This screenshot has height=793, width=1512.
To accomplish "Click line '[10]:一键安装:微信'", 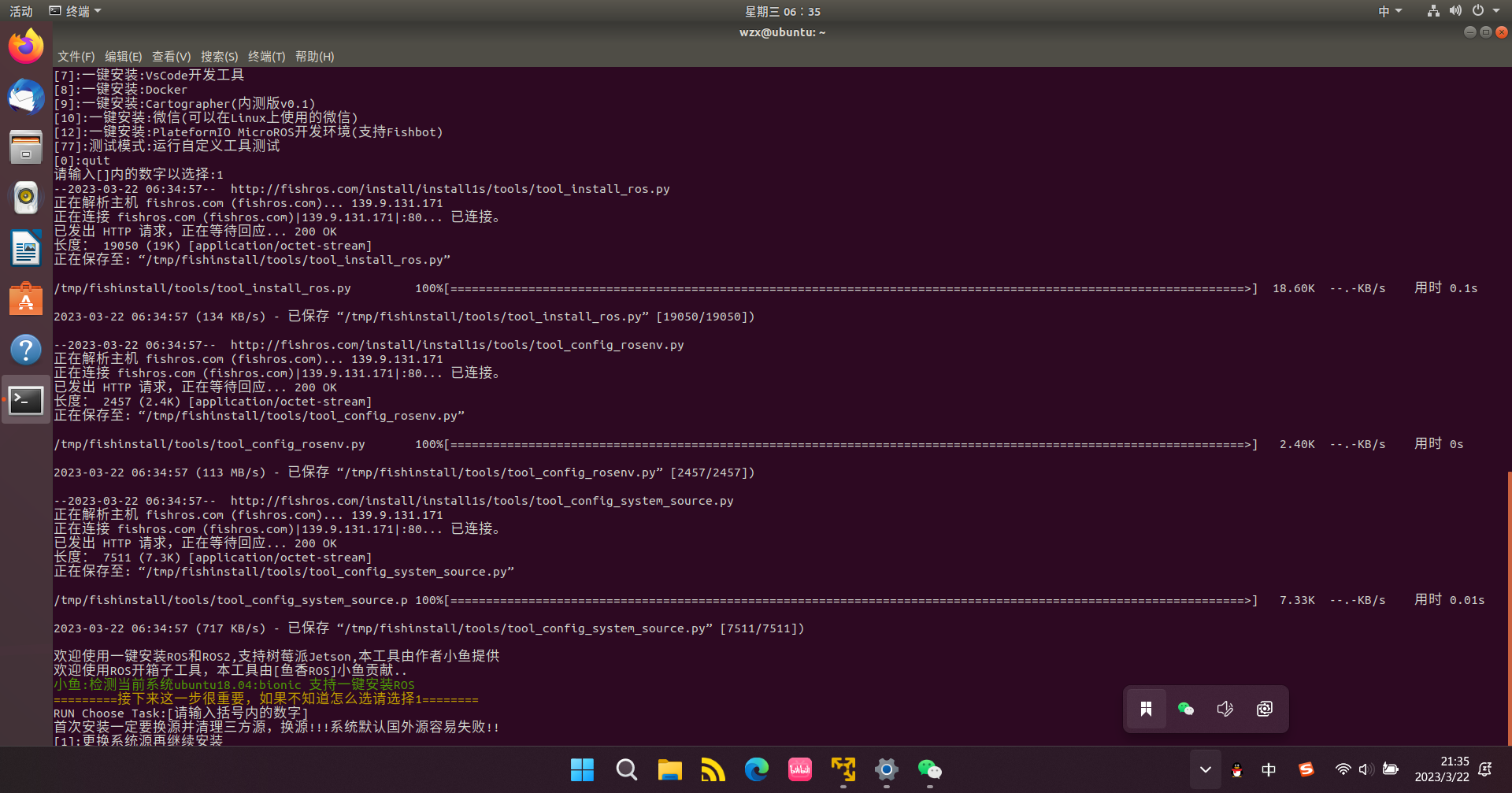I will click(x=206, y=118).
